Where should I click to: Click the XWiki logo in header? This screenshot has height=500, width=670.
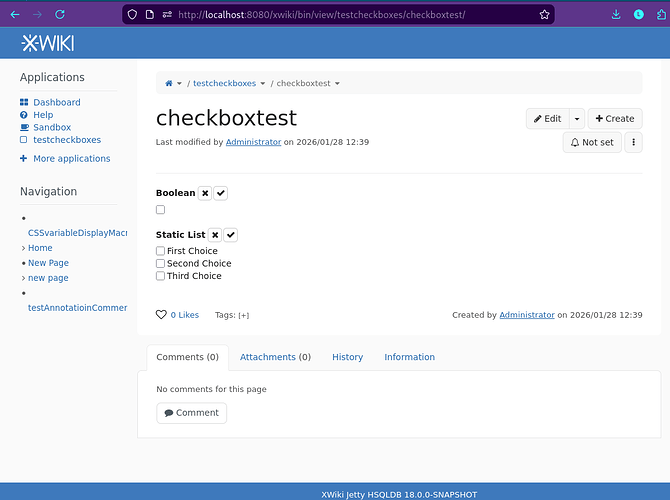coord(47,43)
